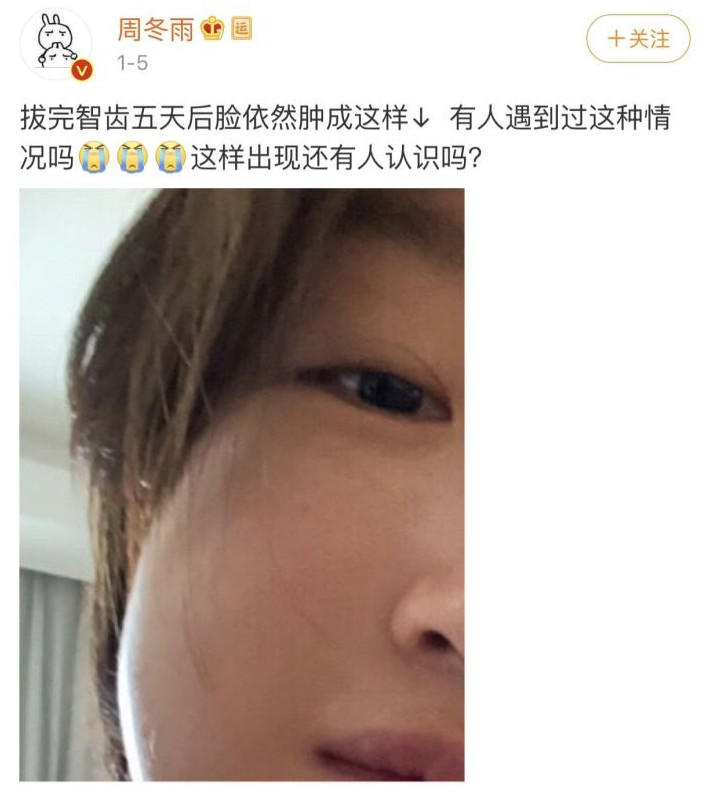706x793 pixels.
Task: Select the text 这样出现还有人认识吗?
Action: coord(336,158)
